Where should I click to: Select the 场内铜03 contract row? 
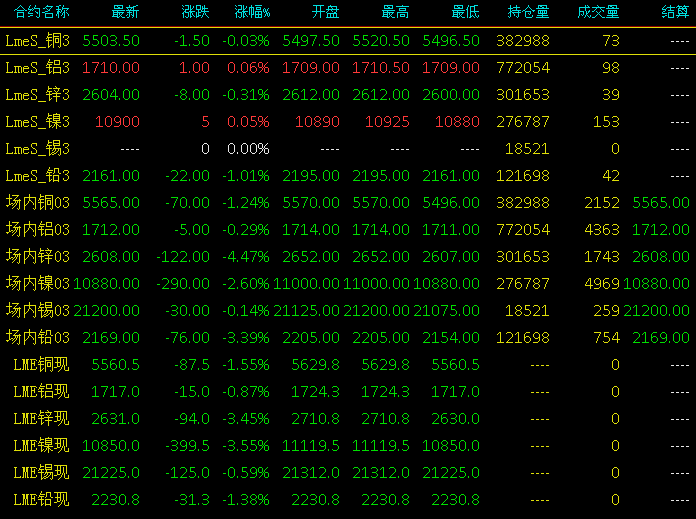(348, 203)
